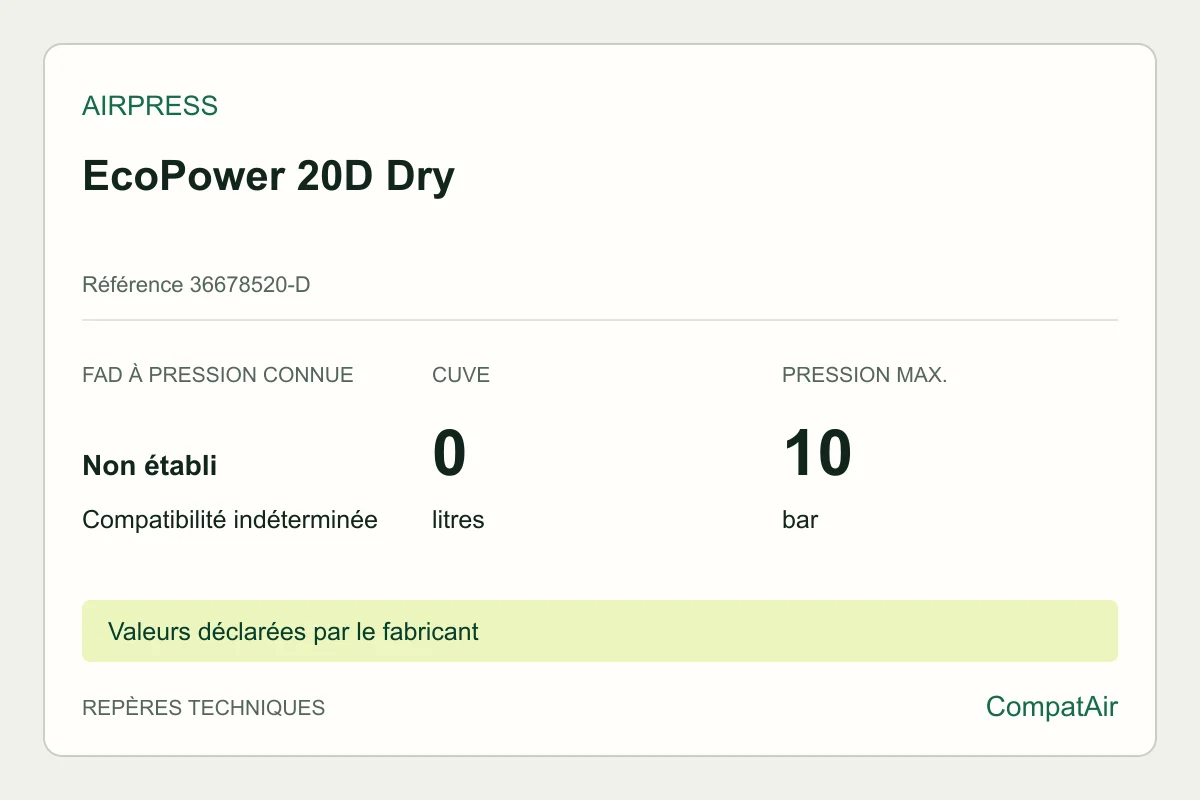Click the FAD À PRESSION CONNUE heading

coord(218,376)
